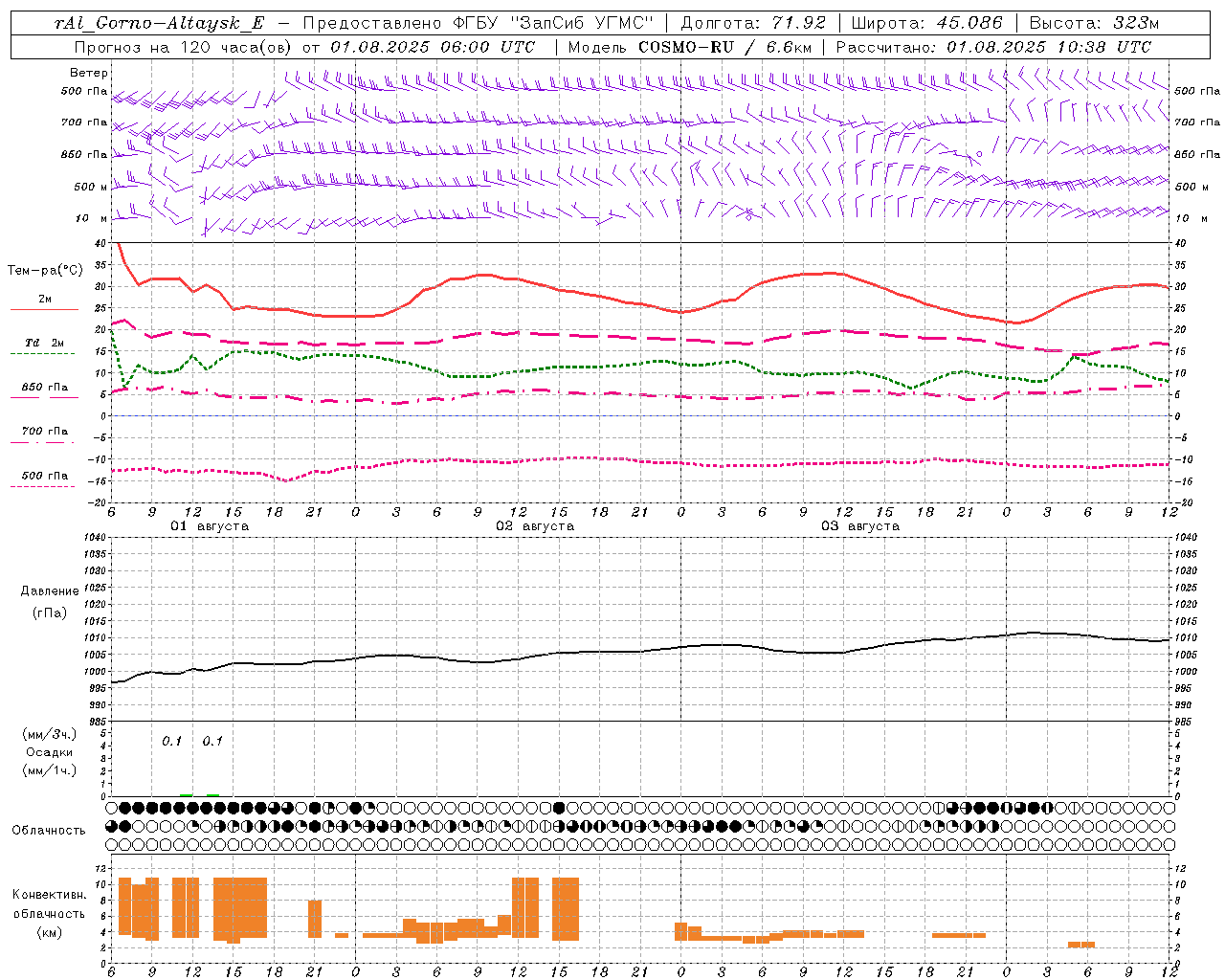Click the Облачность panel label

tap(49, 830)
